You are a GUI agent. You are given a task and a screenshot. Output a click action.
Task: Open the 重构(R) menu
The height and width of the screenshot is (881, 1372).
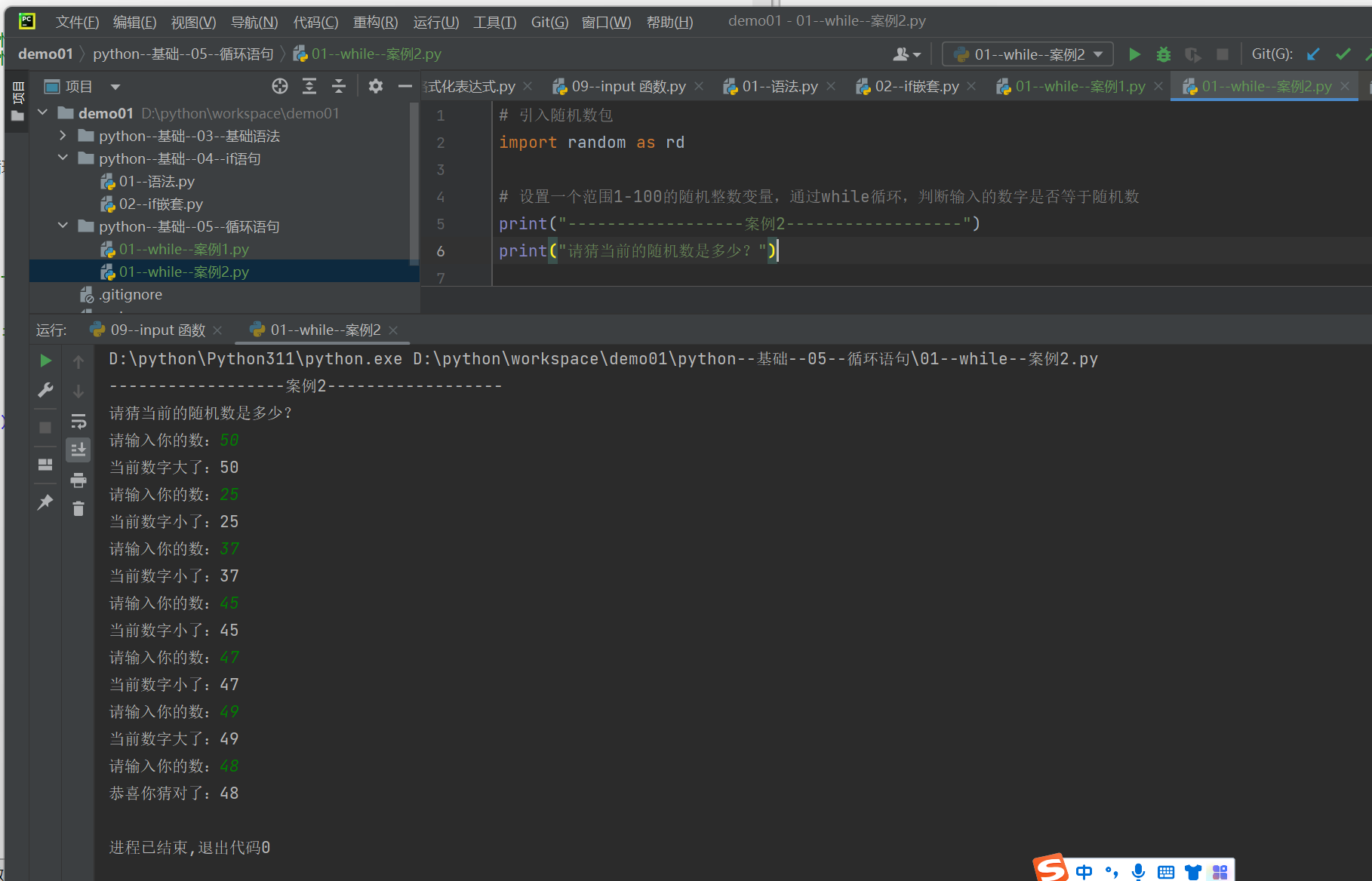375,22
